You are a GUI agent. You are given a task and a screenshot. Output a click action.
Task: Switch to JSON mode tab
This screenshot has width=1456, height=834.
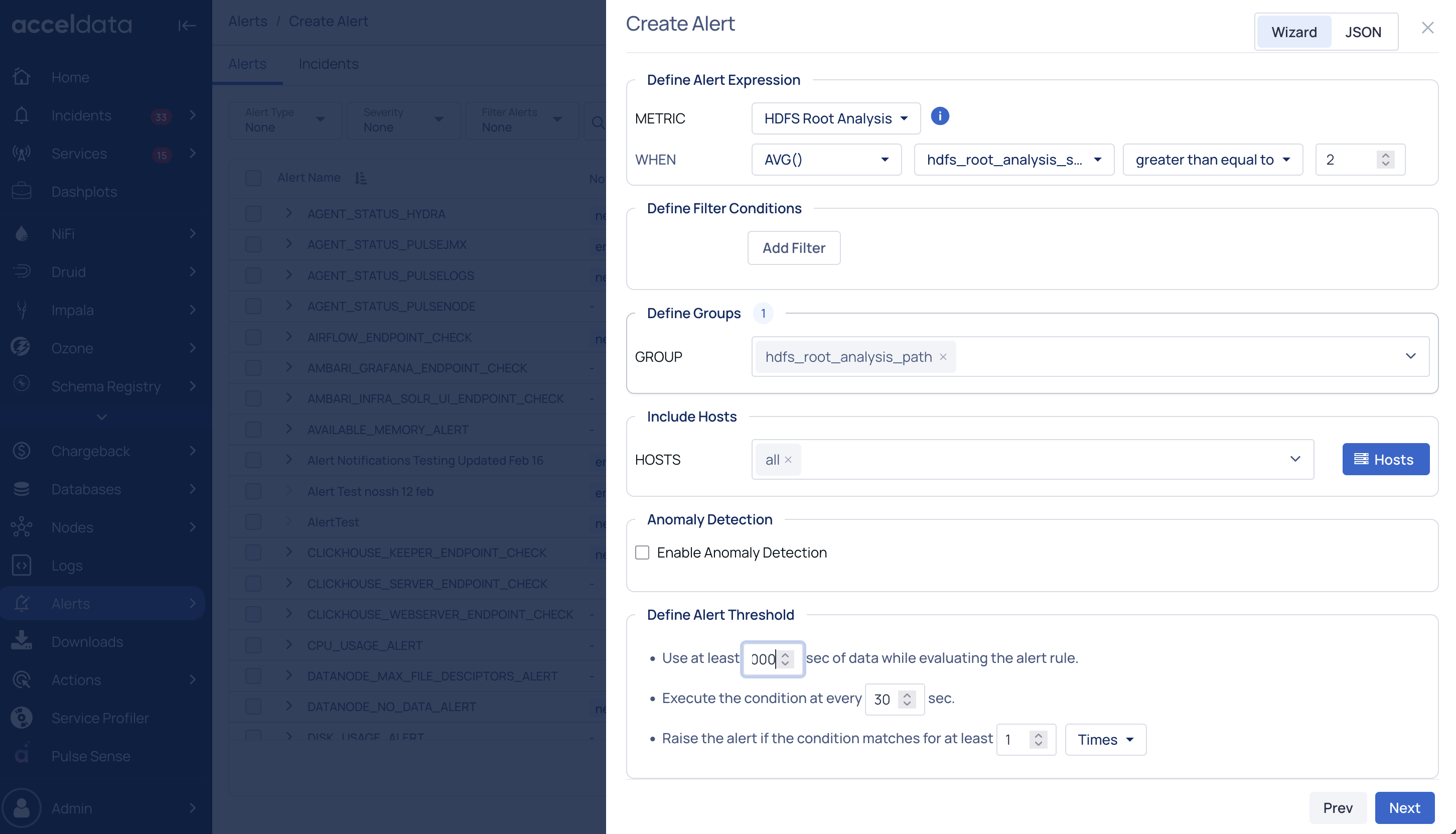pos(1363,32)
